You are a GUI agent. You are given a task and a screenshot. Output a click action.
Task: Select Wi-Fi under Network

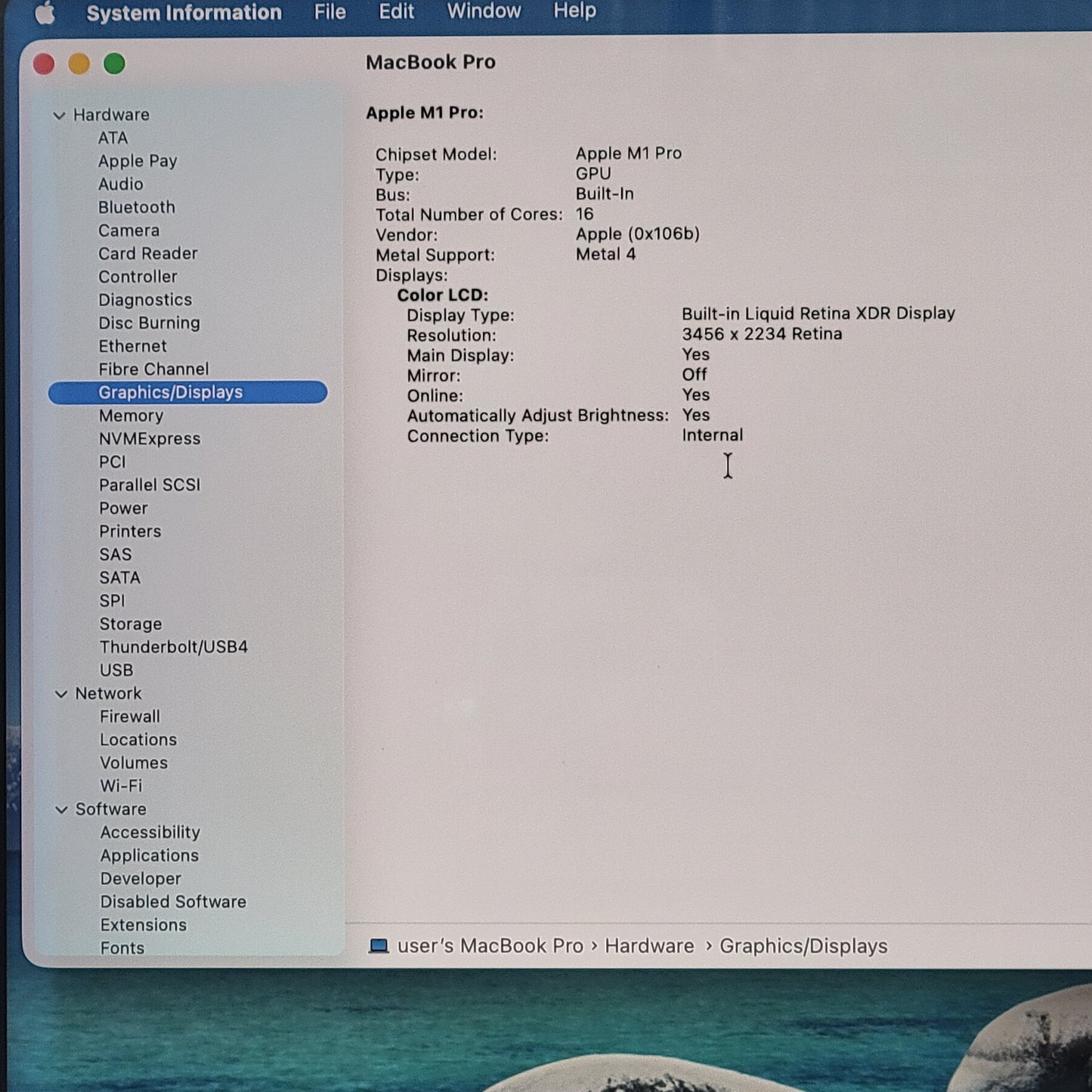click(121, 786)
